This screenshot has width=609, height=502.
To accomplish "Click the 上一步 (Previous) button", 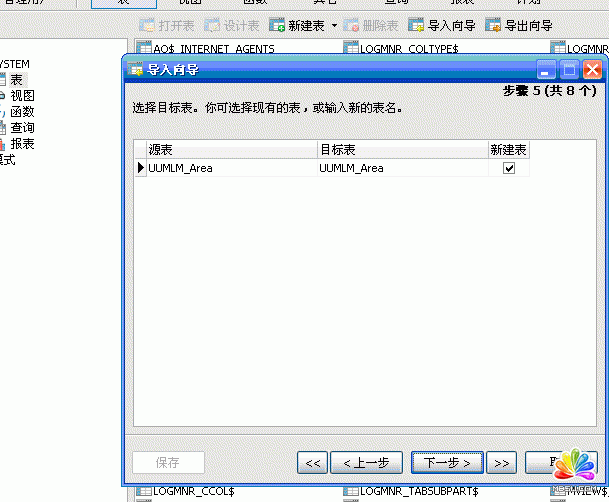I will click(366, 462).
